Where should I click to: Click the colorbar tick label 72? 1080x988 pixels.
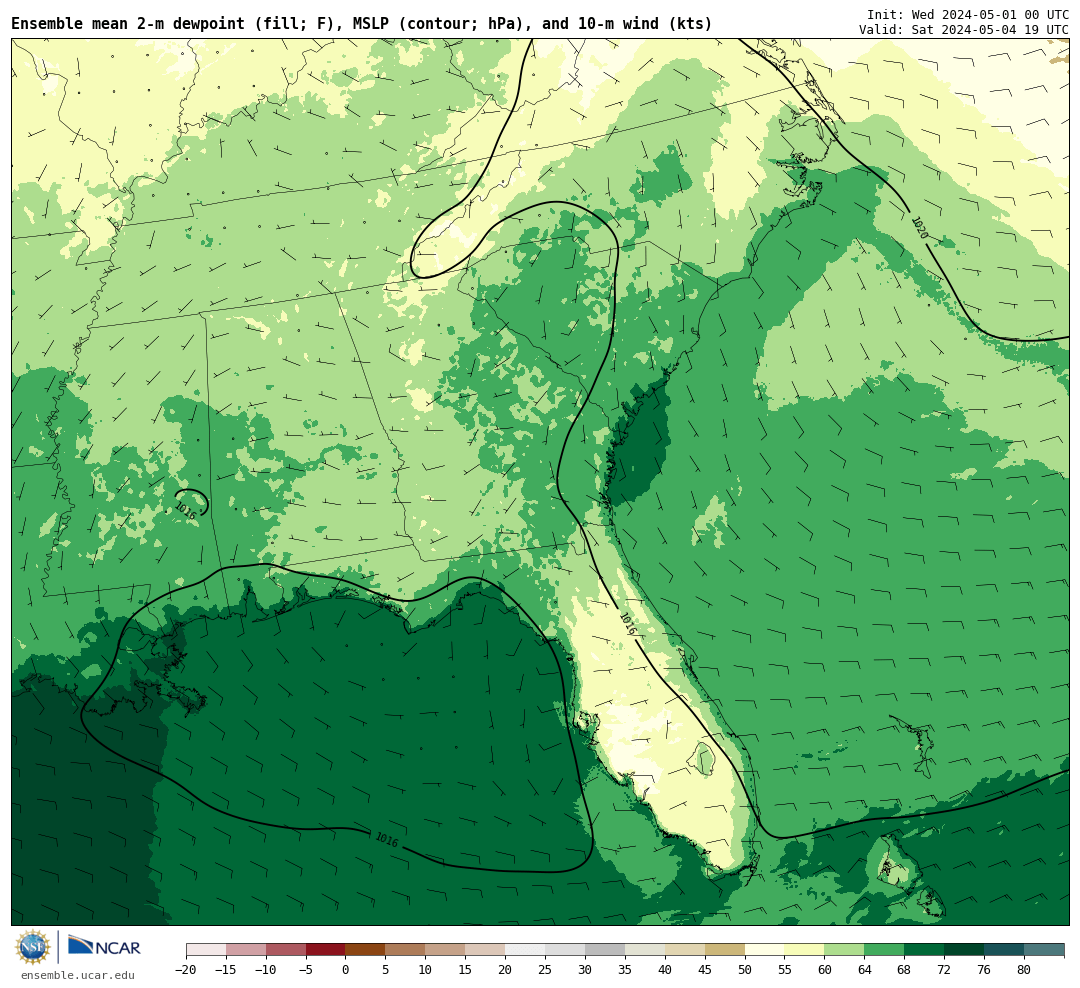point(944,969)
